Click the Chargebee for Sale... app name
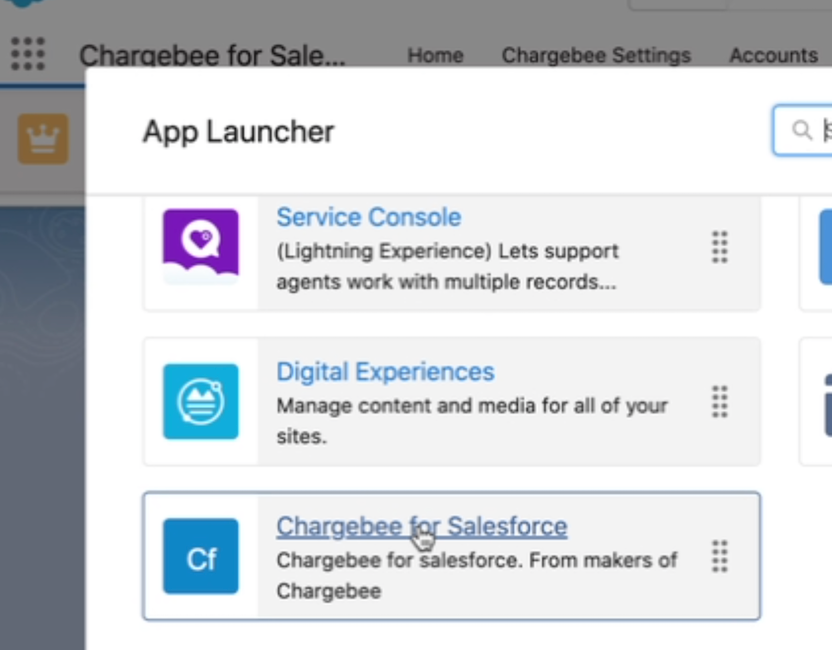 pyautogui.click(x=212, y=55)
